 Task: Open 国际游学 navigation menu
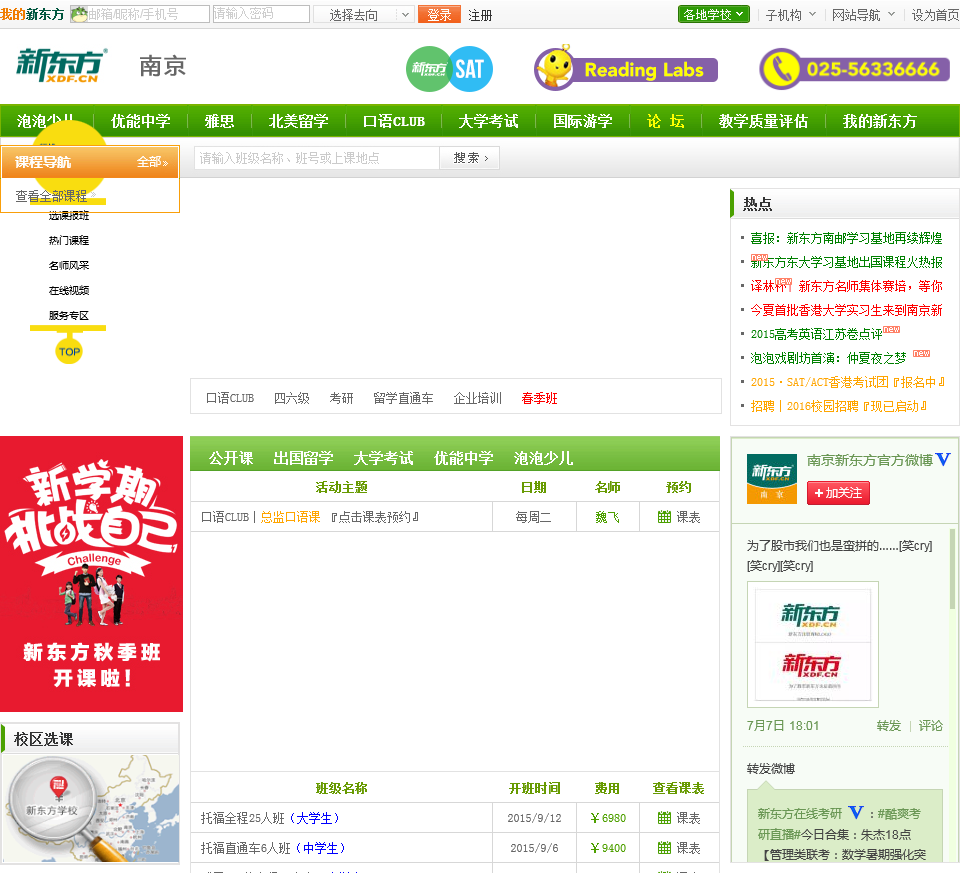pos(583,121)
